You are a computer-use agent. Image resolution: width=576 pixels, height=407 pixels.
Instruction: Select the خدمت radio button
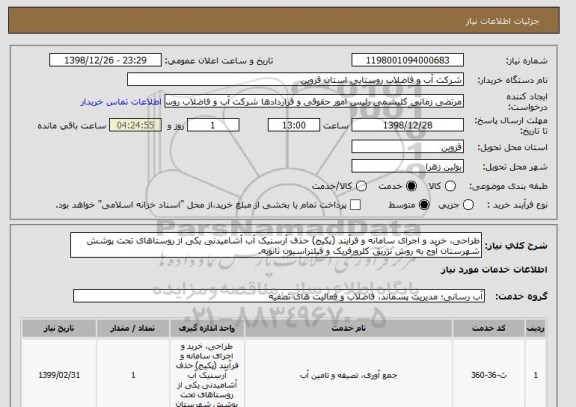click(x=411, y=186)
